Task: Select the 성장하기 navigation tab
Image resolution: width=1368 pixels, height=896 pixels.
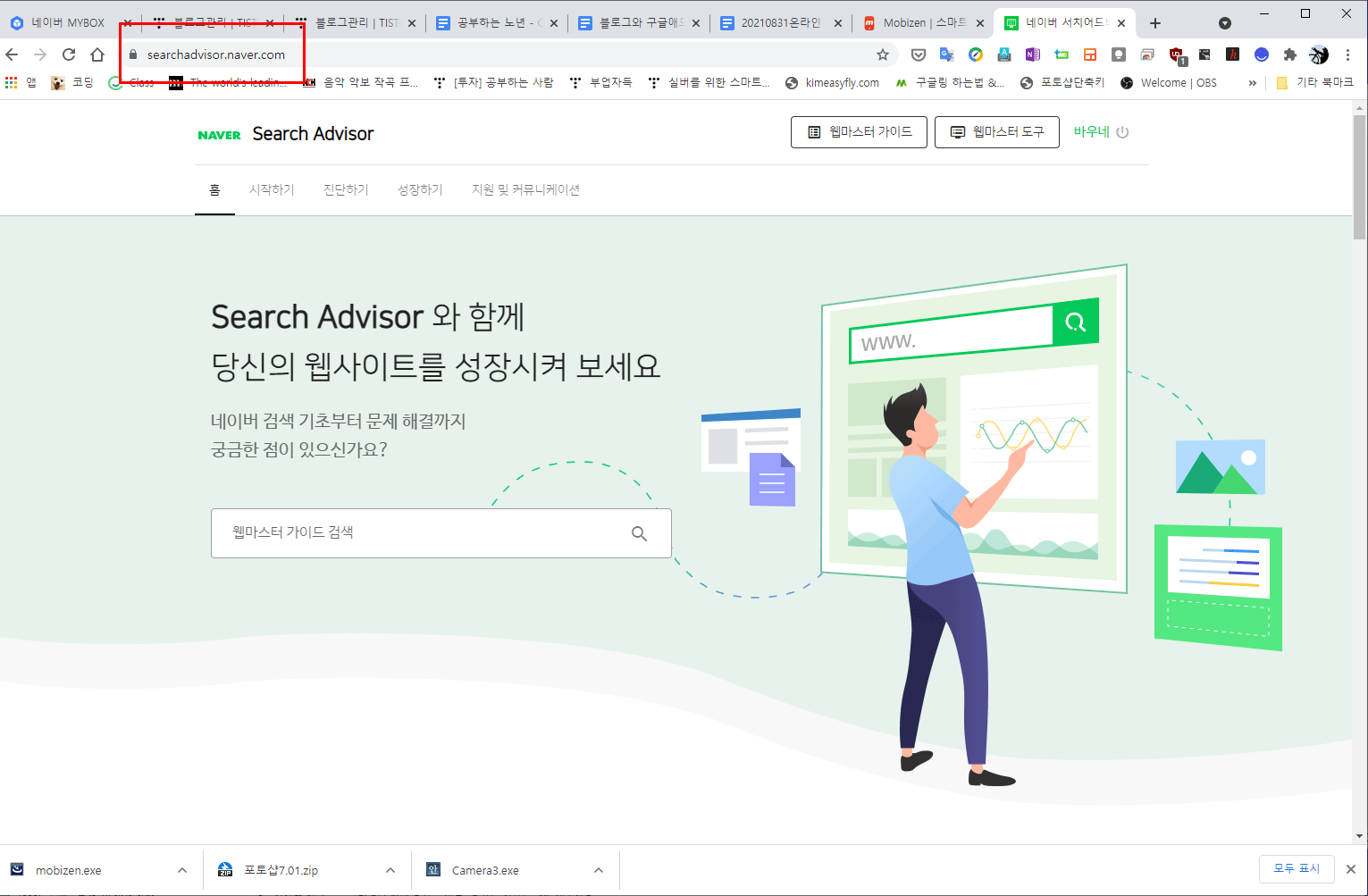Action: pyautogui.click(x=420, y=189)
